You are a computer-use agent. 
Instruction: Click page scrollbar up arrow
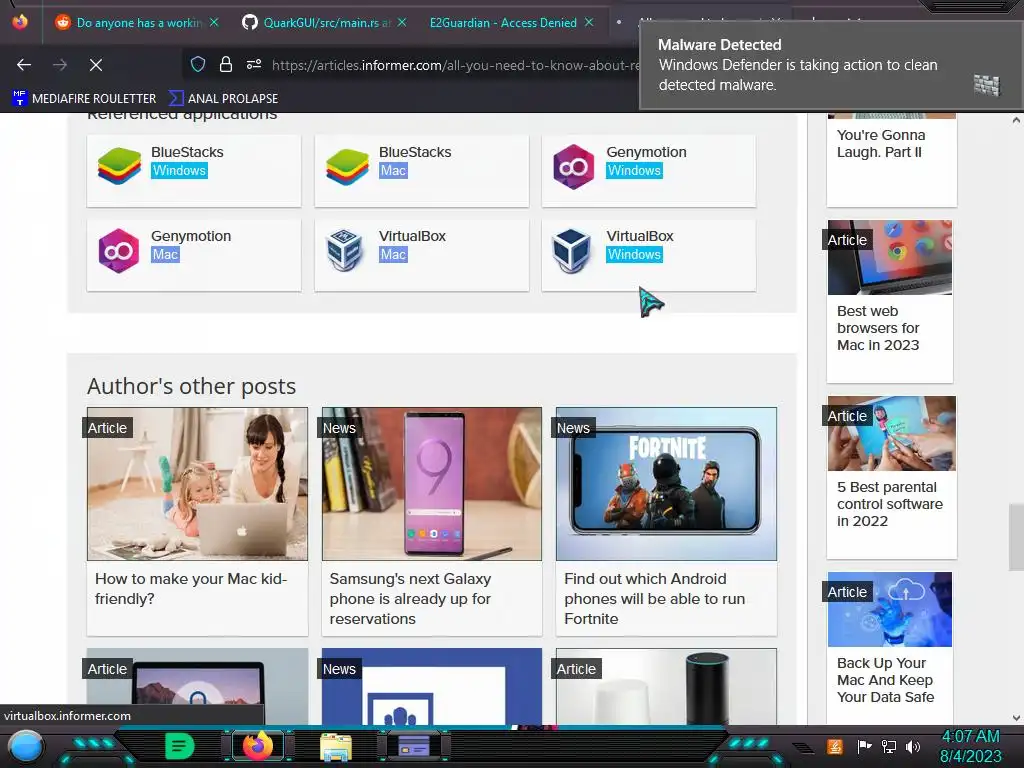(x=1016, y=120)
